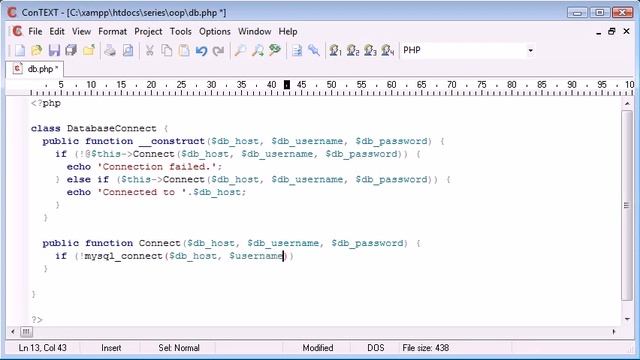The width and height of the screenshot is (640, 360).
Task: Click the Paste clipboard icon
Action: 184,51
